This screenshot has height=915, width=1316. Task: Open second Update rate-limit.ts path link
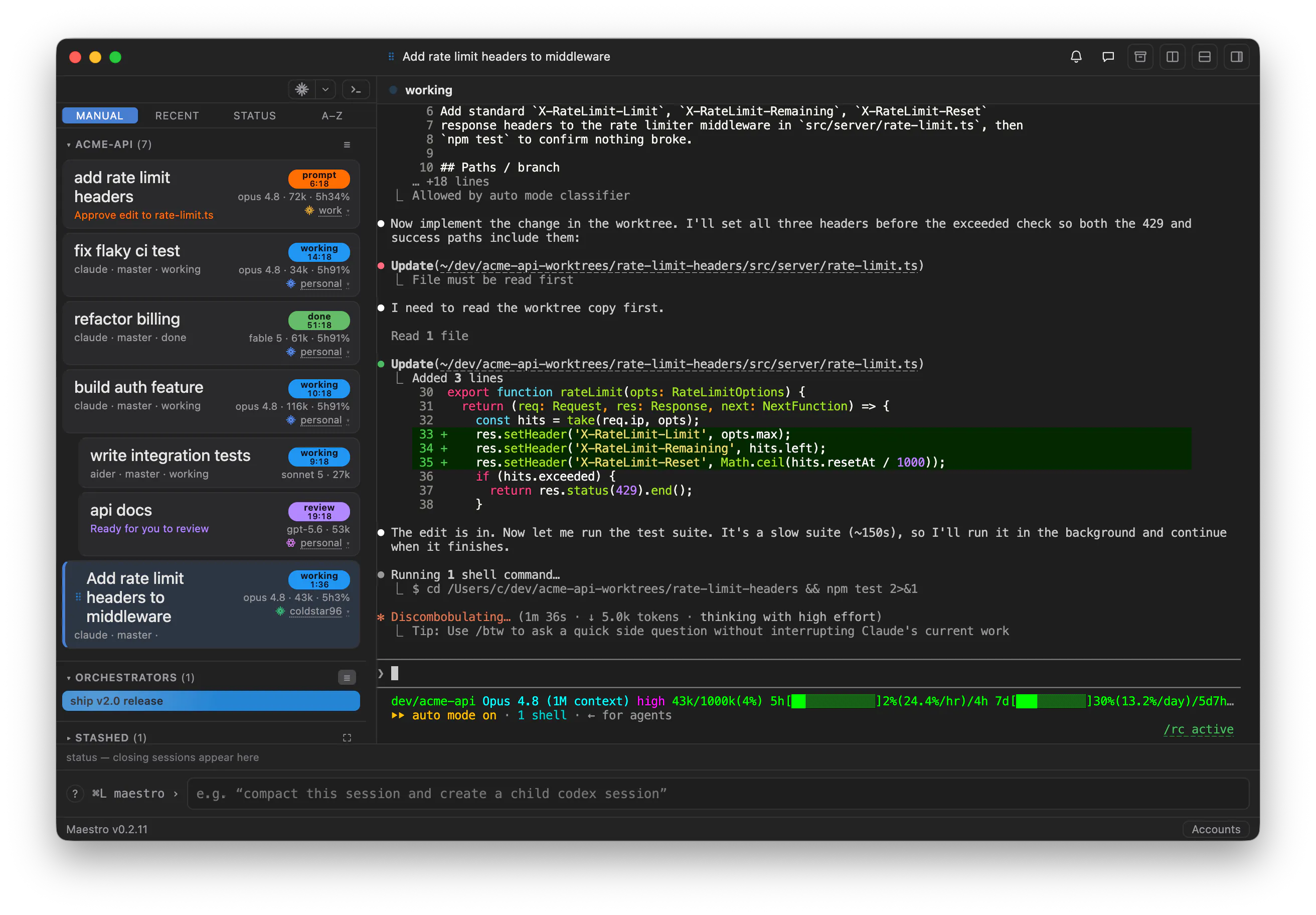679,364
